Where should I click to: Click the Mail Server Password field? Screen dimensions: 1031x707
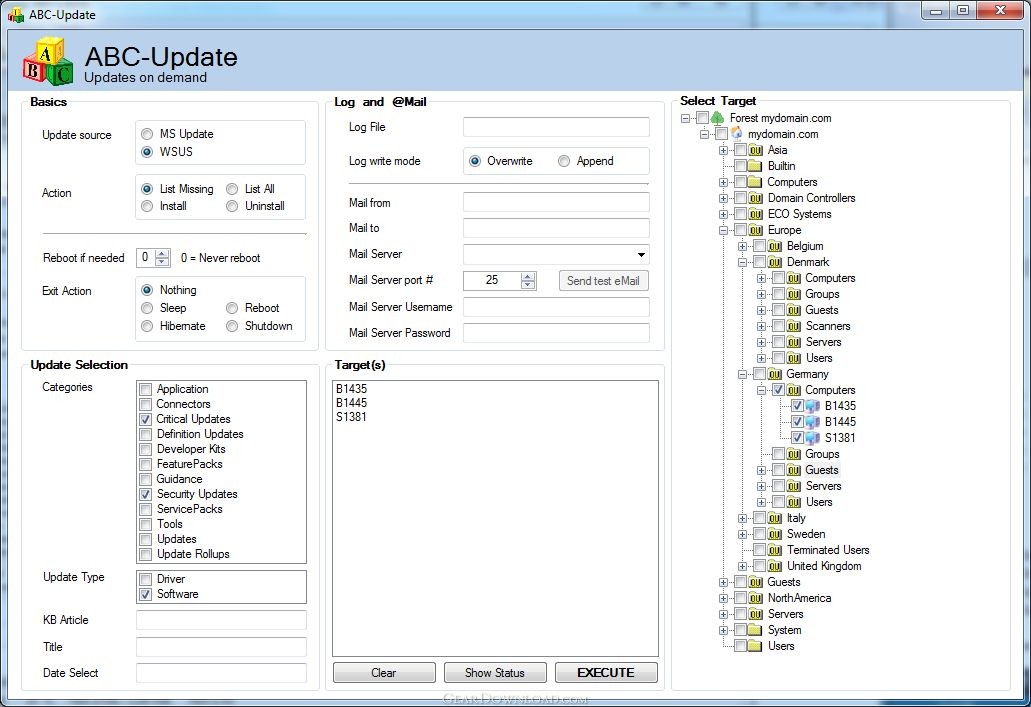coord(556,333)
